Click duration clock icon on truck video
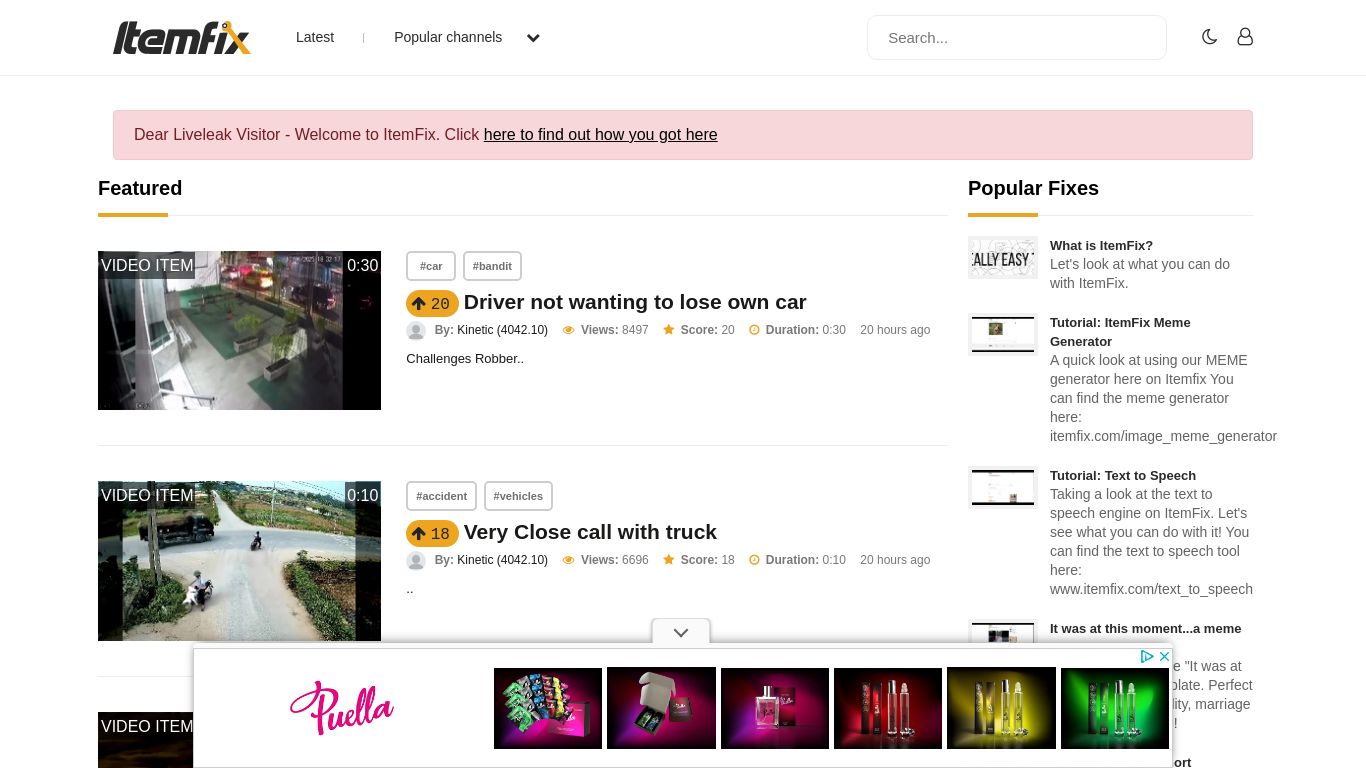The image size is (1366, 768). (x=754, y=560)
